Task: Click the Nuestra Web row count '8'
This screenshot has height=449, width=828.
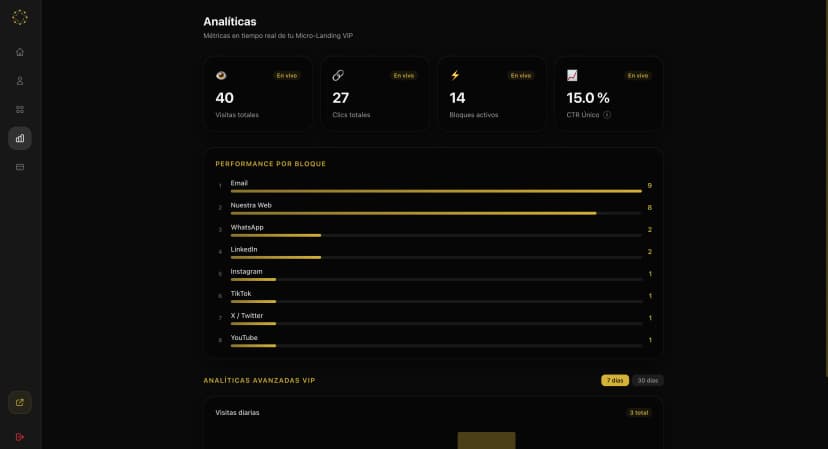Action: coord(650,208)
